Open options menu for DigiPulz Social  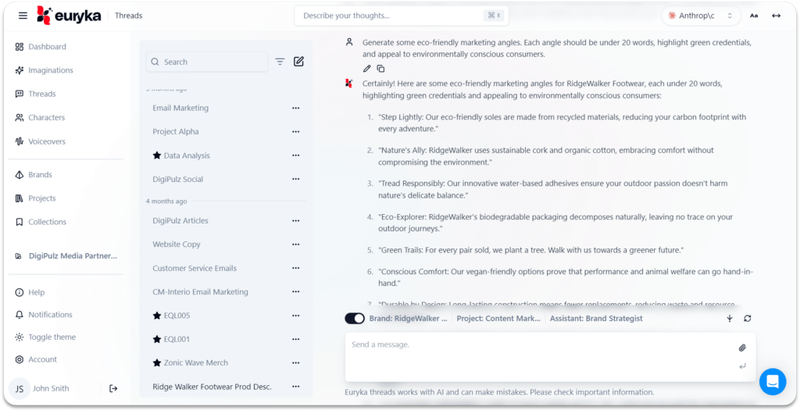295,179
